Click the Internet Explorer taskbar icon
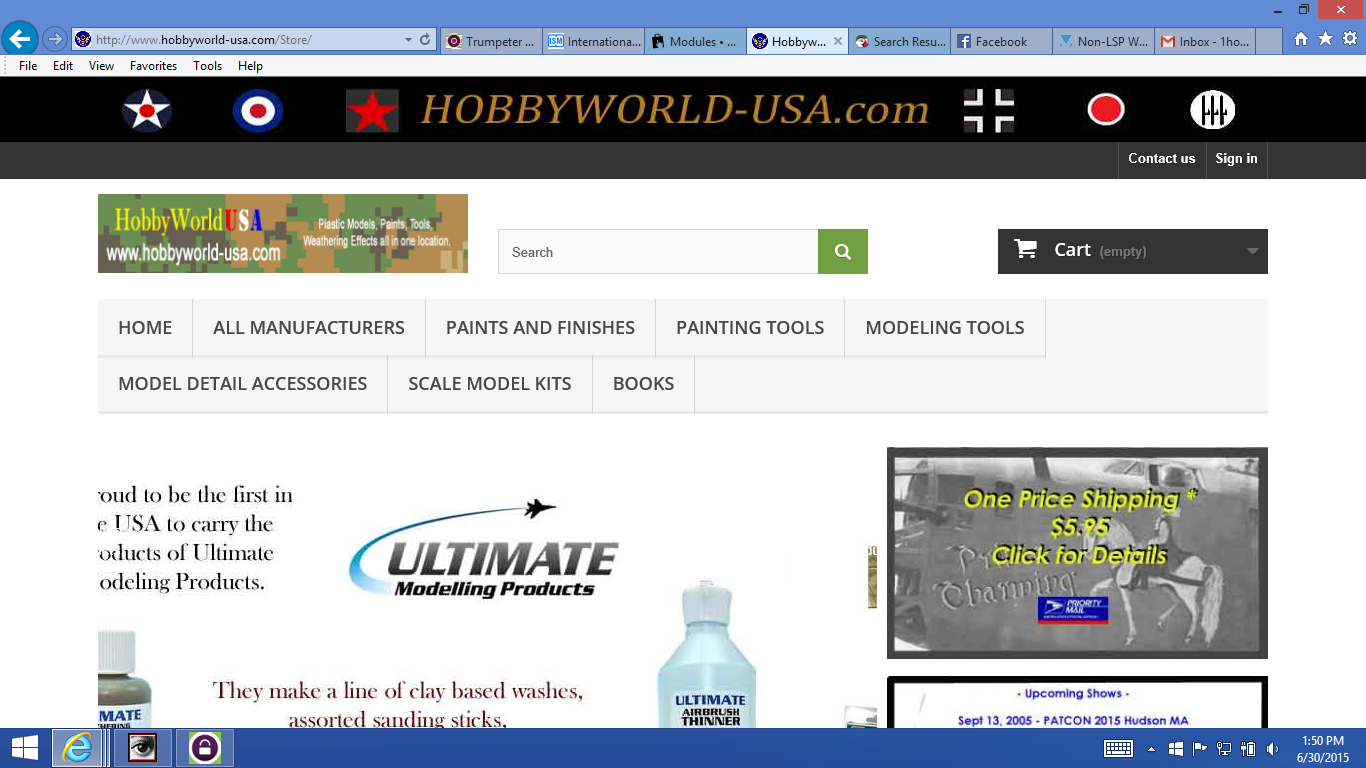Screen dimensions: 1366x768 (x=77, y=748)
